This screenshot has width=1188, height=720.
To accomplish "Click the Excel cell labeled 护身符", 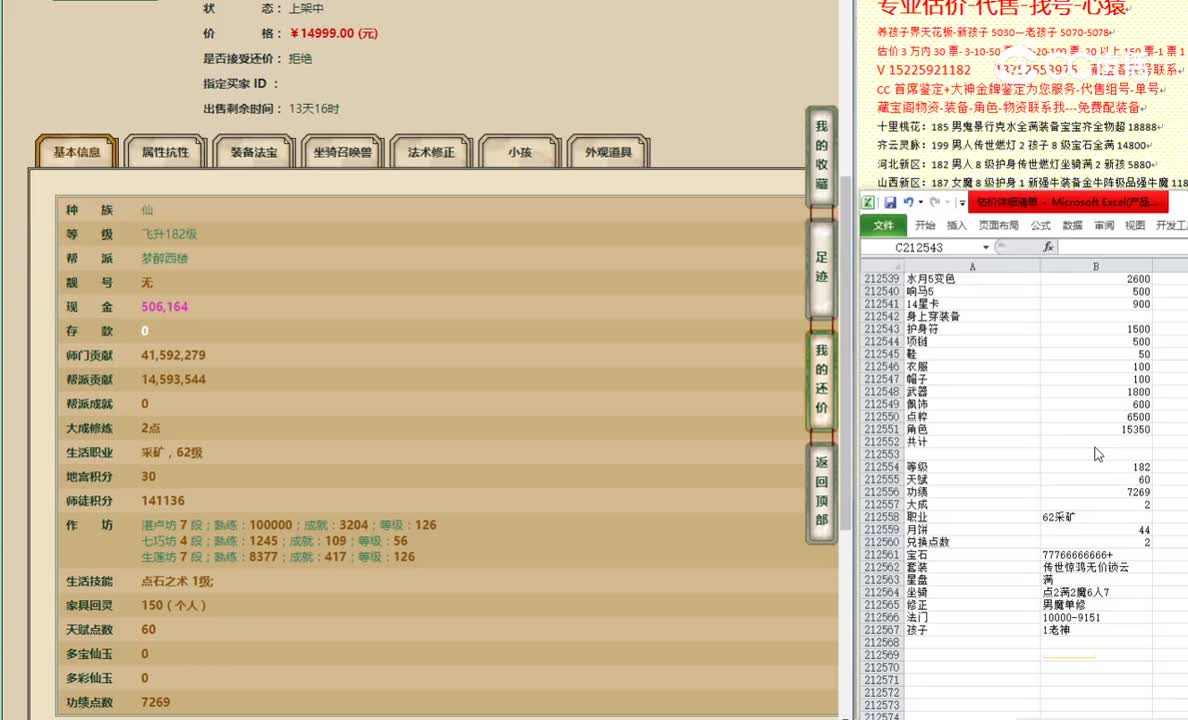I will [x=972, y=329].
